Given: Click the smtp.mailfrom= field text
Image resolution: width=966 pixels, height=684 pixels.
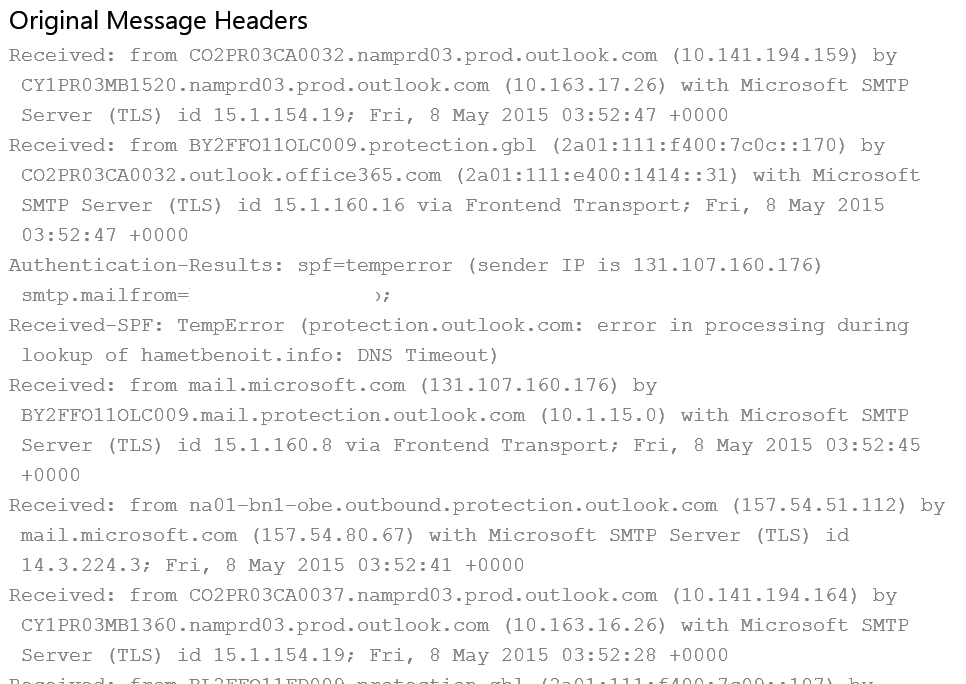Looking at the screenshot, I should (105, 295).
